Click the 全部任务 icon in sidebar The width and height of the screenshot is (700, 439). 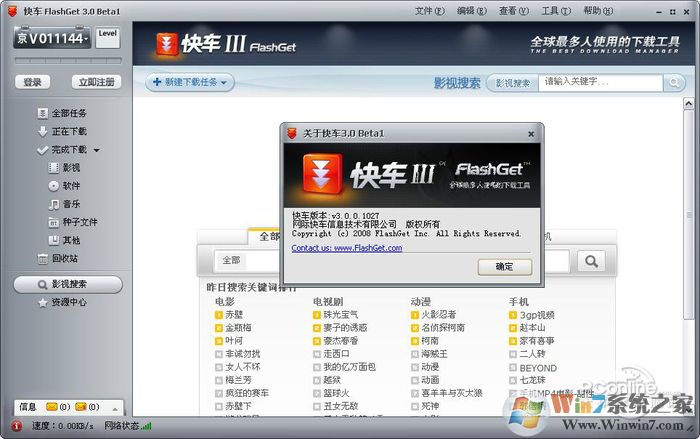pyautogui.click(x=42, y=113)
